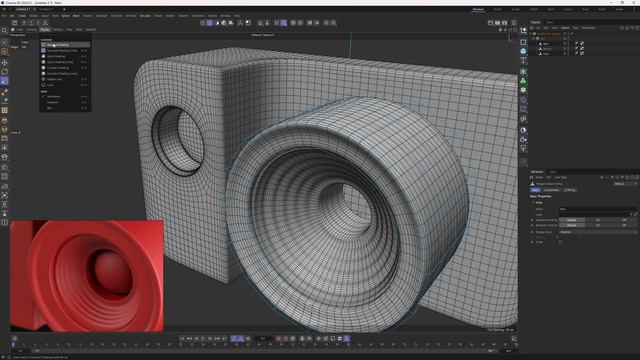Click the object manager search icon
Screen dimensions: 640x360
tap(622, 28)
